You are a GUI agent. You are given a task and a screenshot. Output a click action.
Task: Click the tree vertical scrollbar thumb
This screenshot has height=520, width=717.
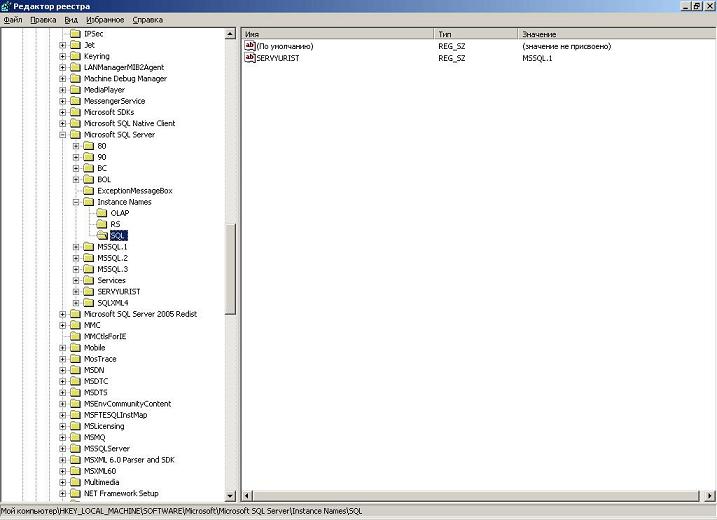point(230,268)
